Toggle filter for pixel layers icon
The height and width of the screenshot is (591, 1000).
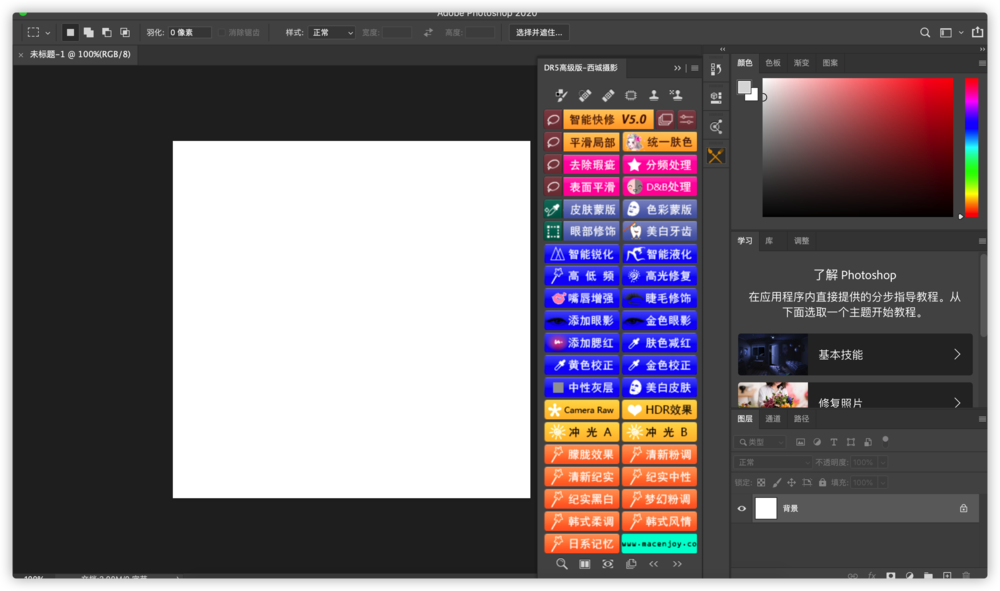(x=800, y=442)
